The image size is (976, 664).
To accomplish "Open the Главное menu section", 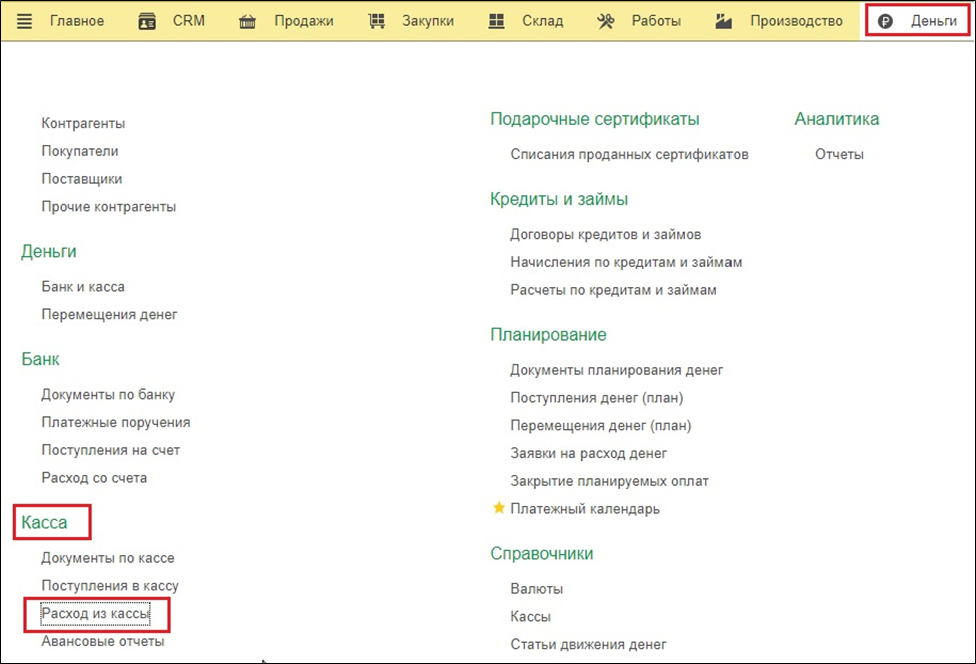I will (x=76, y=21).
